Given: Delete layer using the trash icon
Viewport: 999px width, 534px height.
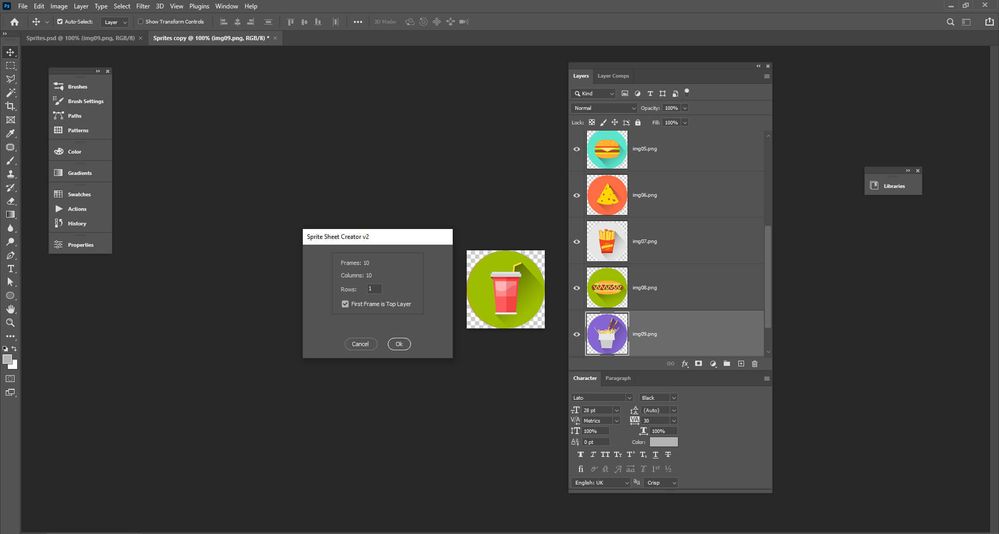Looking at the screenshot, I should pos(754,364).
